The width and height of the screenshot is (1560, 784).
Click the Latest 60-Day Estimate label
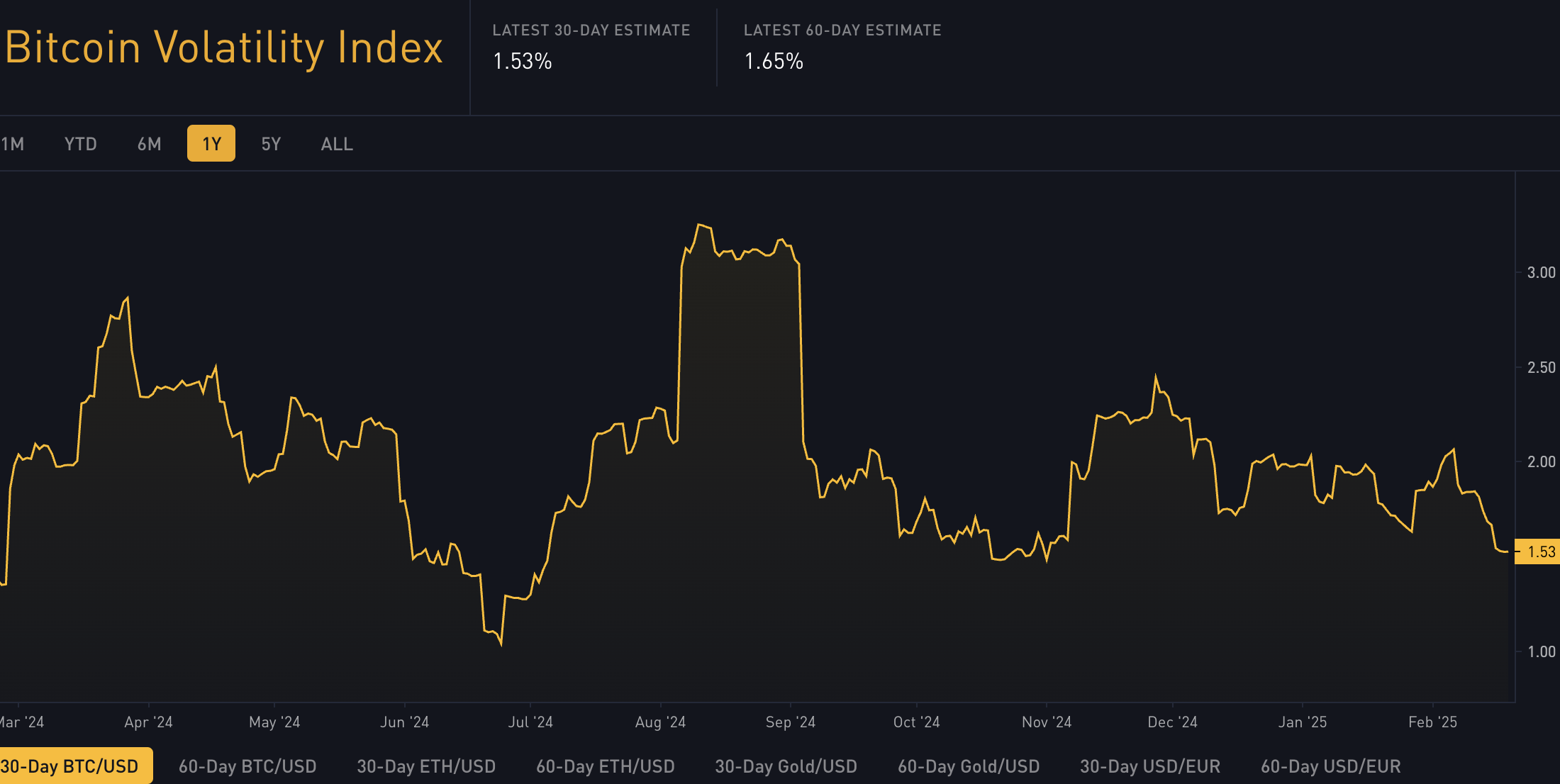point(842,30)
